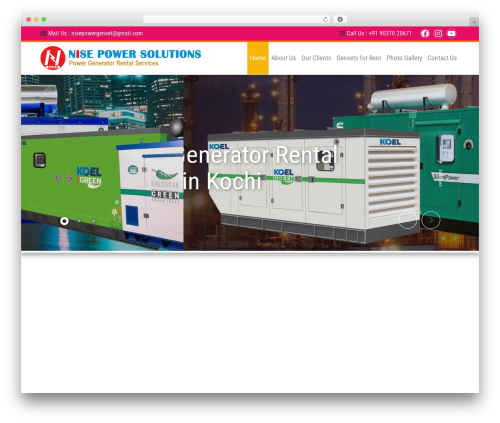Viewport: 500px width, 423px height.
Task: Open the Facebook page icon
Action: click(x=425, y=33)
